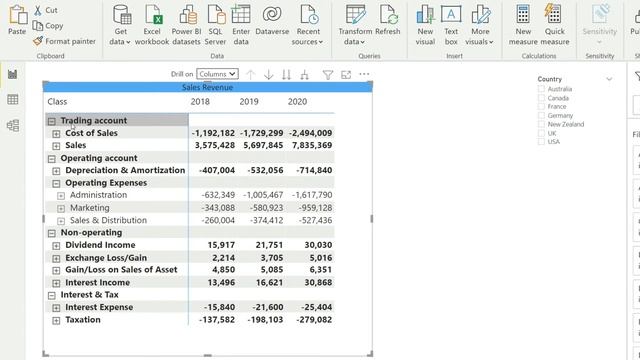Import from Excel workbook

click(152, 24)
